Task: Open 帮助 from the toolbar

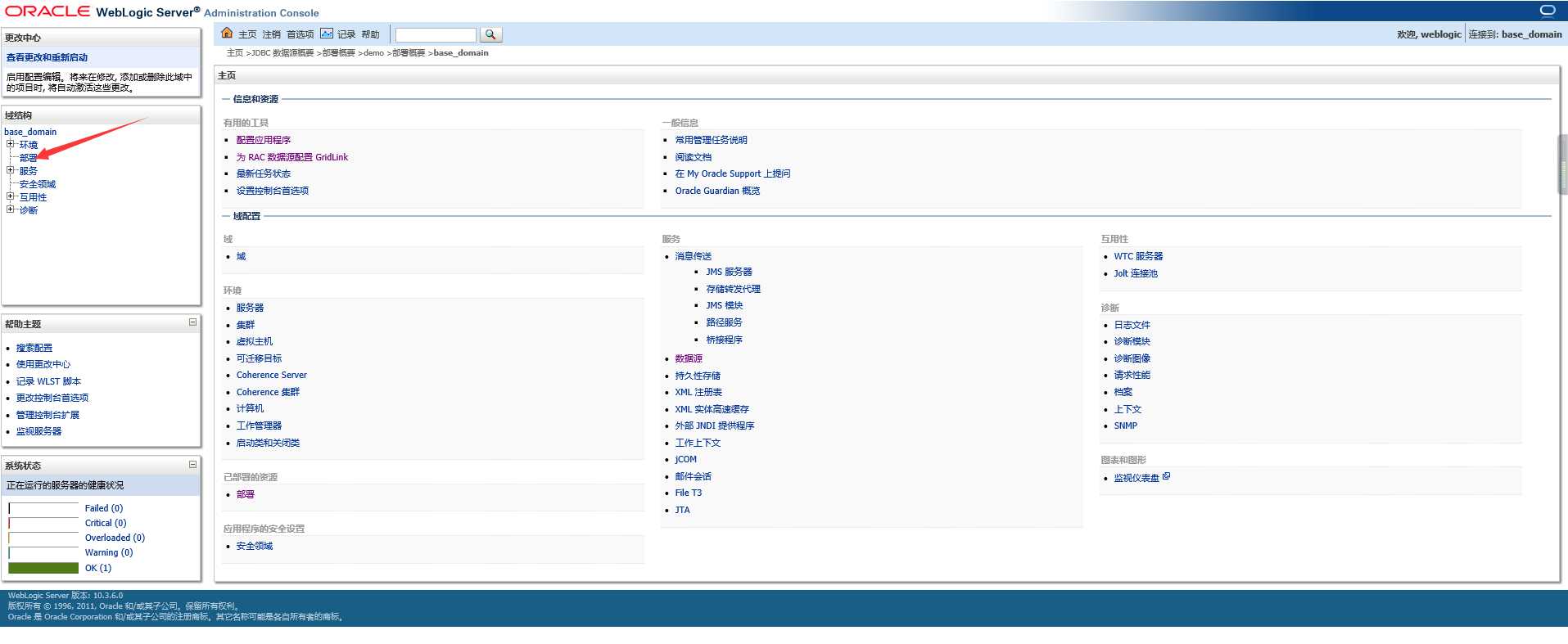Action: (x=370, y=34)
